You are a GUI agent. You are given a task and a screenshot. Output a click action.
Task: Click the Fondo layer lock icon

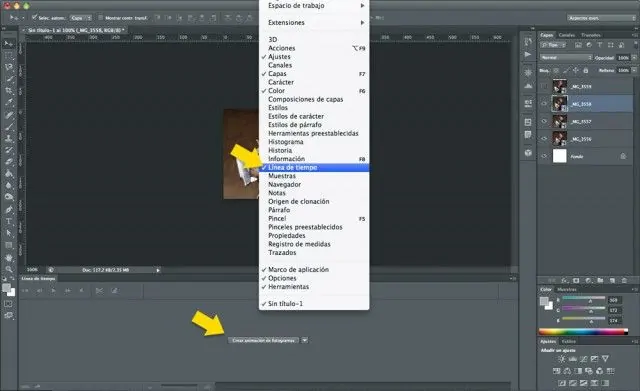coord(623,156)
